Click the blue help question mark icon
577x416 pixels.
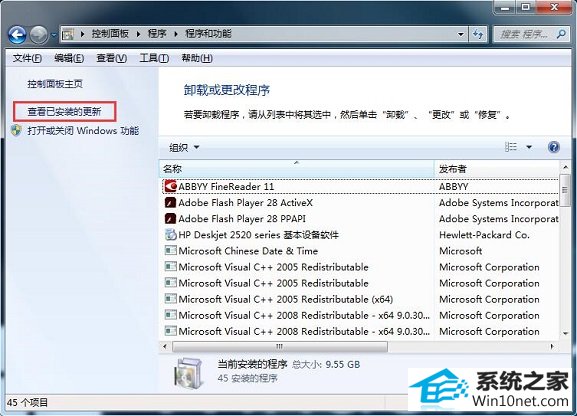[x=553, y=147]
